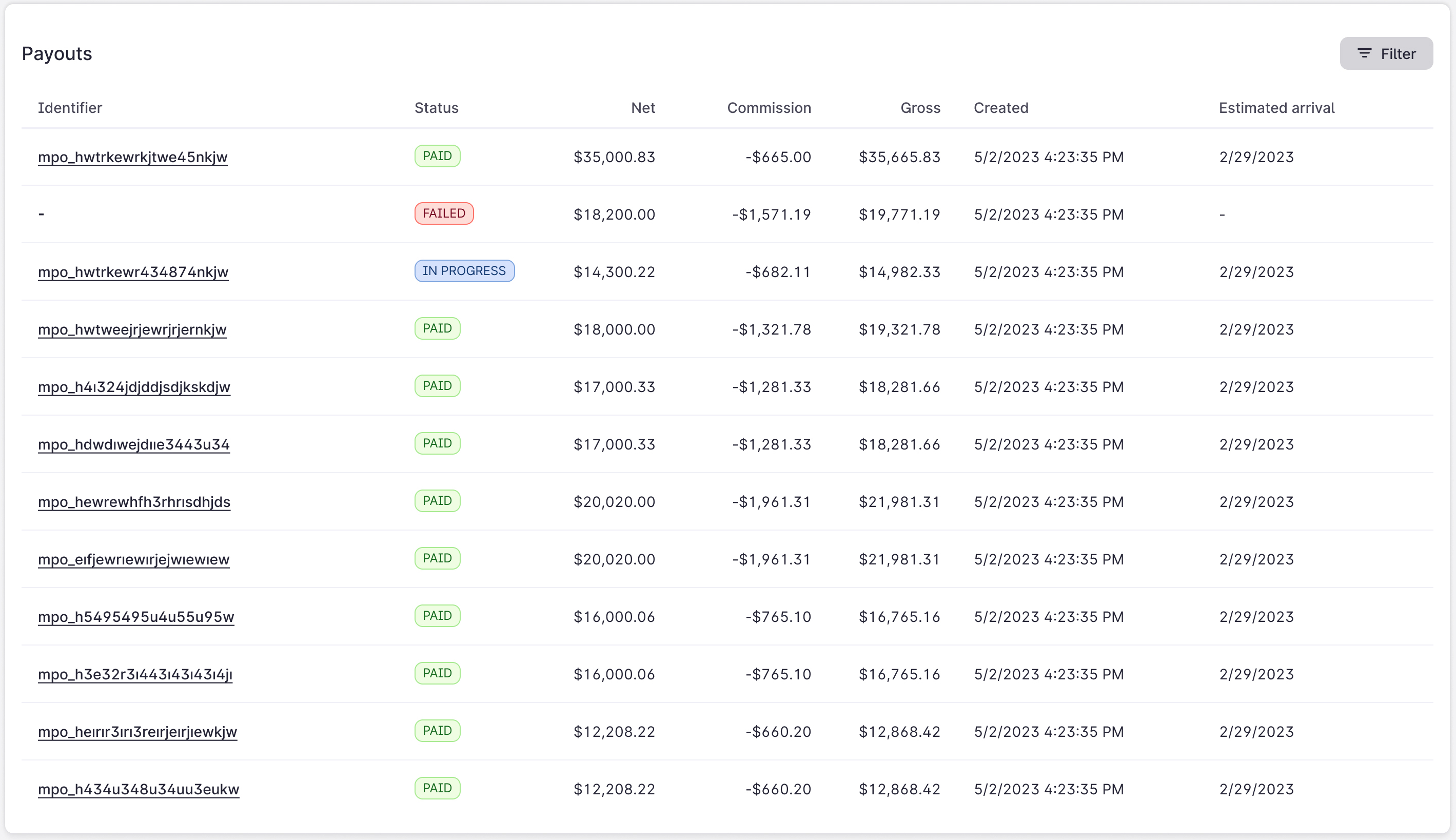Click the Created column header
The width and height of the screenshot is (1456, 840).
tap(1000, 107)
